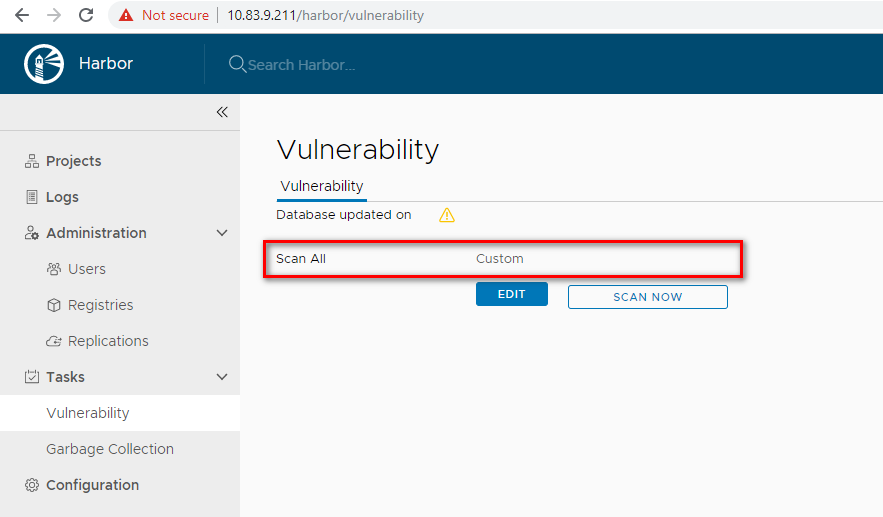Click the Registries cube icon

point(54,305)
